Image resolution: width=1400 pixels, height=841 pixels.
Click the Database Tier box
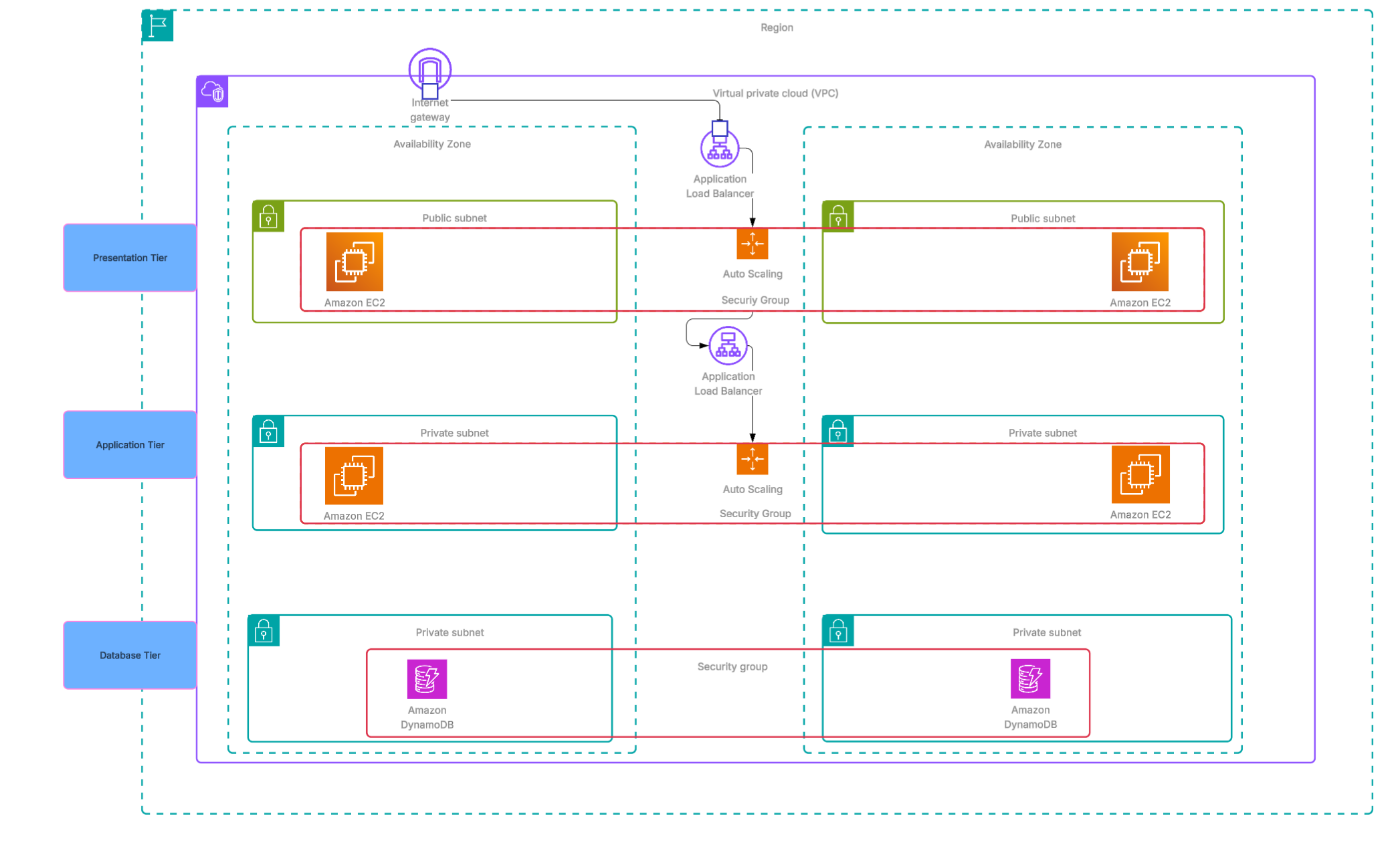130,655
